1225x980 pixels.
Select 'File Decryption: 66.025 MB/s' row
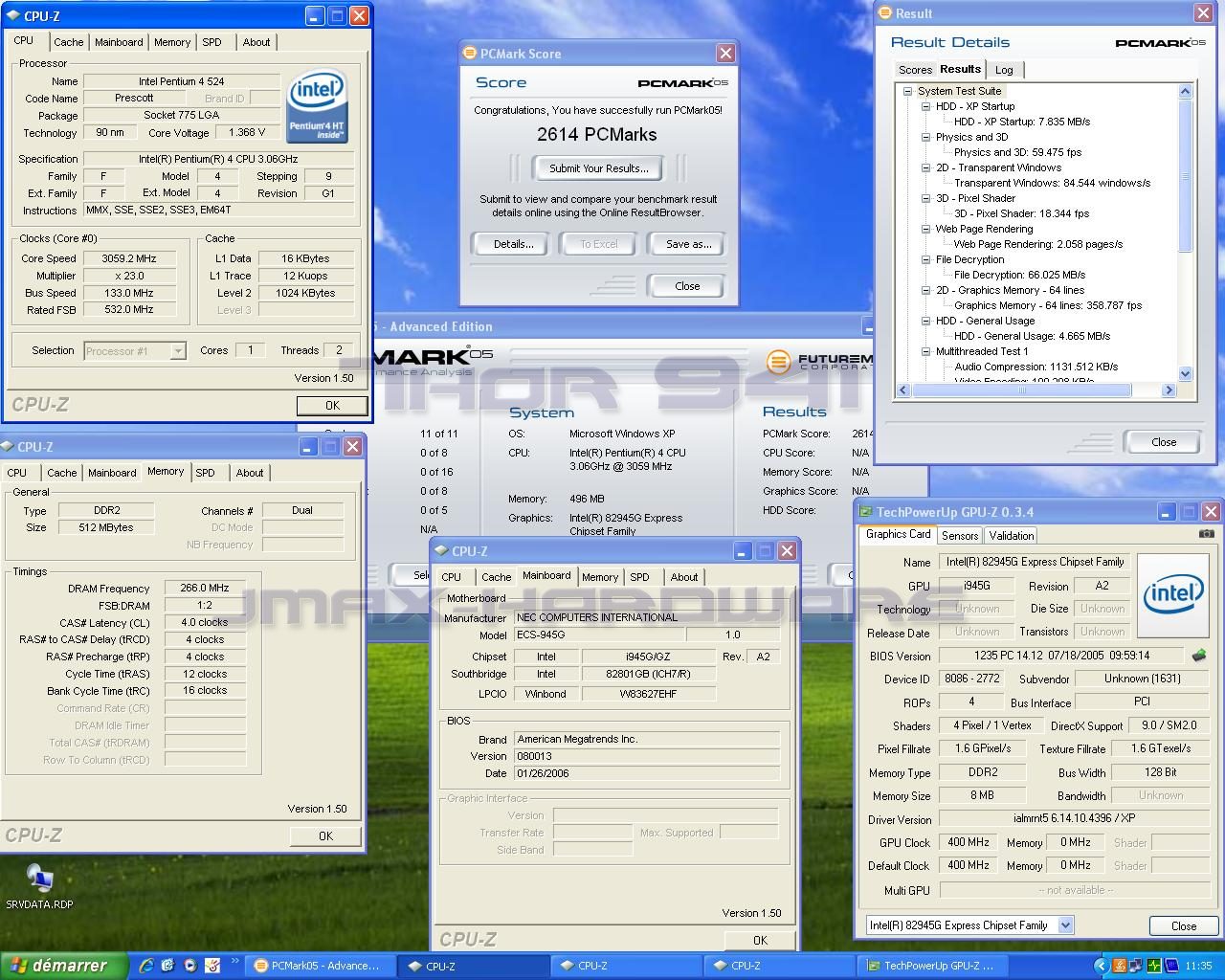(x=1019, y=275)
